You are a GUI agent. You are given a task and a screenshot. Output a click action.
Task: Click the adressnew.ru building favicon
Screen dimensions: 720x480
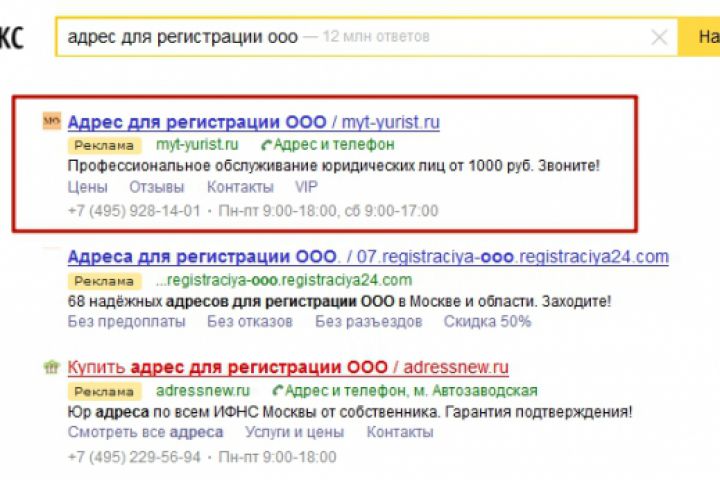(x=51, y=367)
